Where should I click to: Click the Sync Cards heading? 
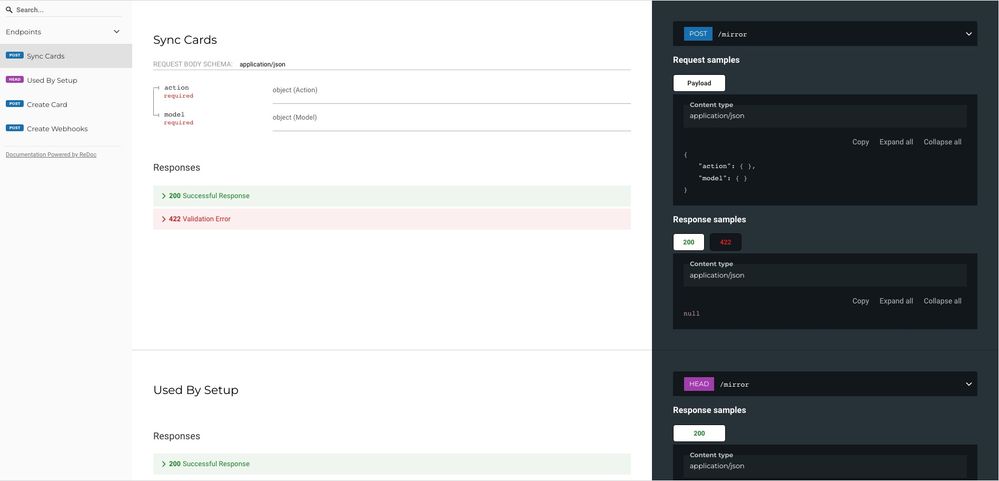[x=185, y=39]
